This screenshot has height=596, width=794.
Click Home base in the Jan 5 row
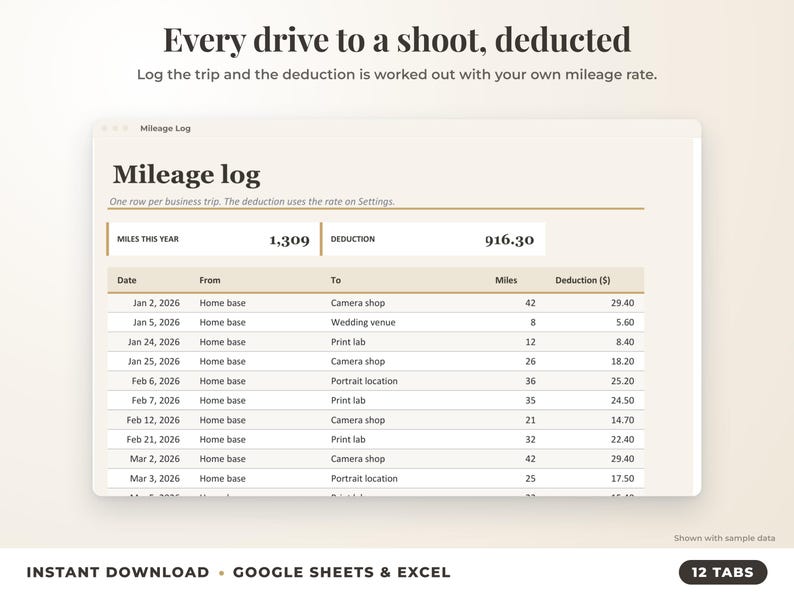click(x=222, y=322)
